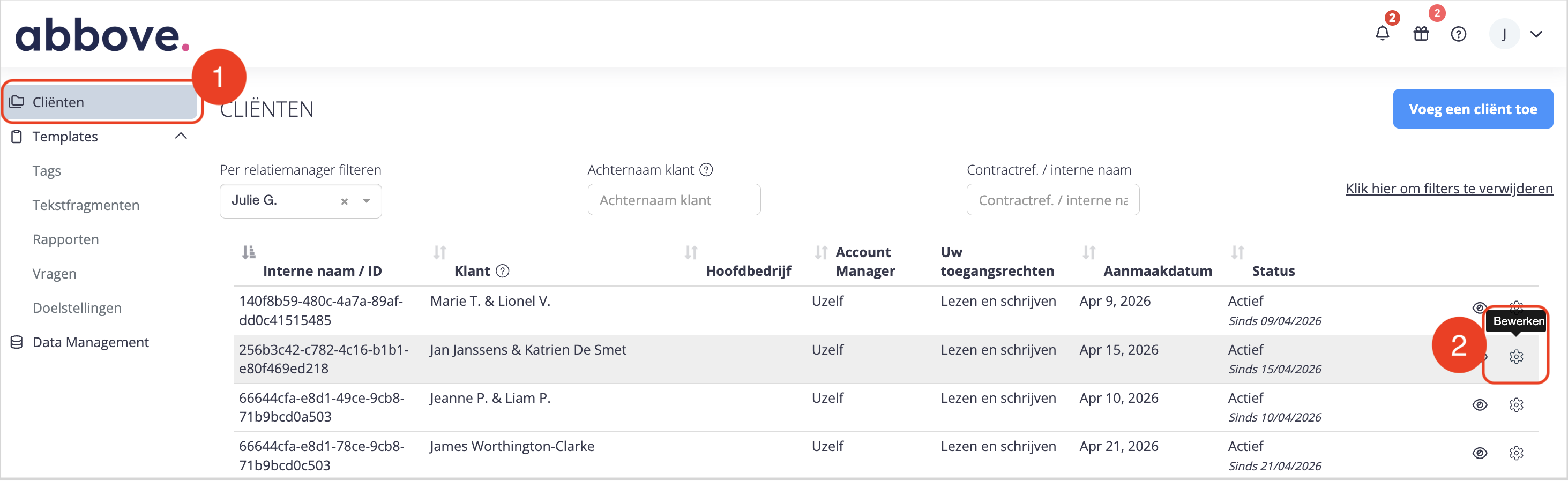Open the Cliënten sidebar item
Image resolution: width=1568 pixels, height=481 pixels.
pos(101,102)
